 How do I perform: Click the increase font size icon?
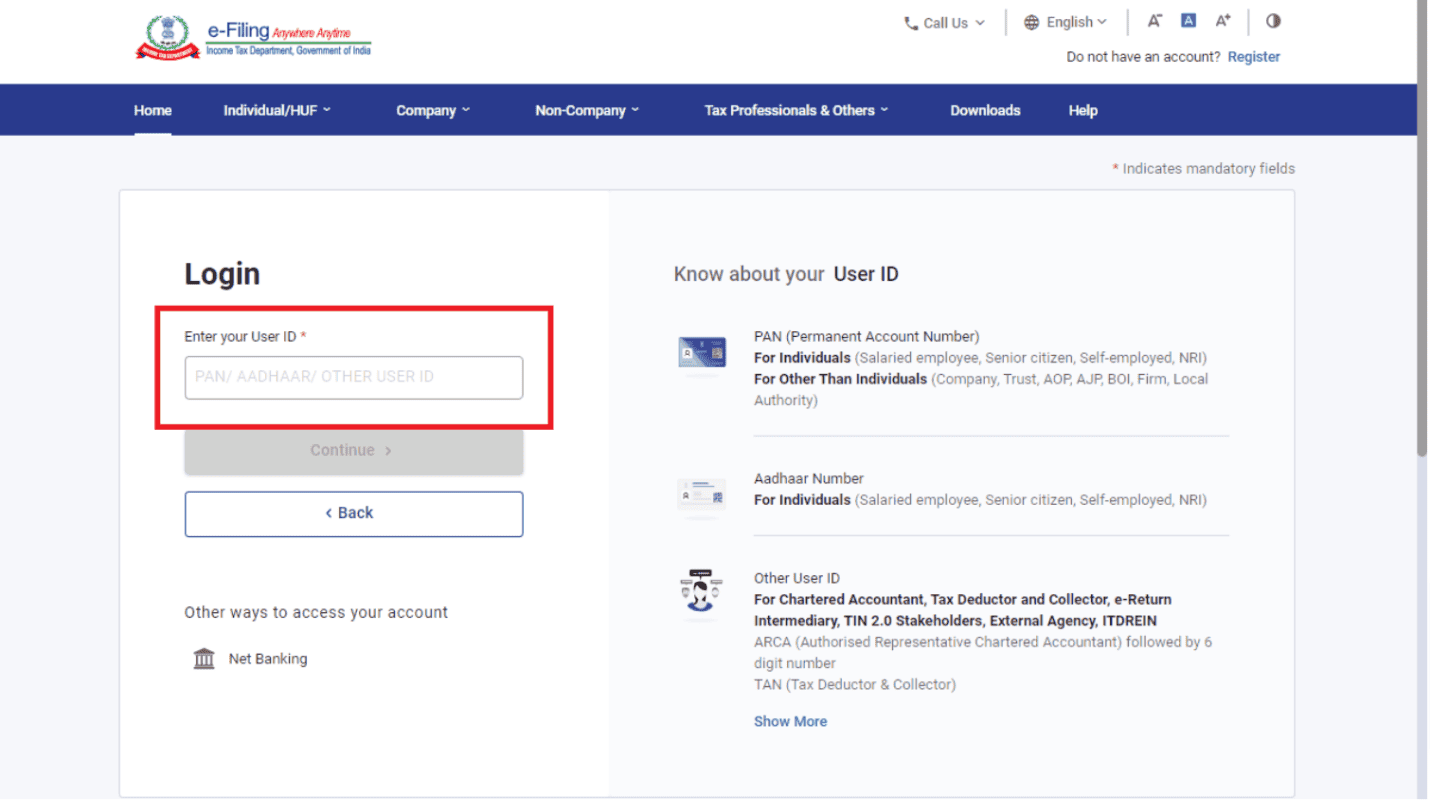pos(1222,20)
